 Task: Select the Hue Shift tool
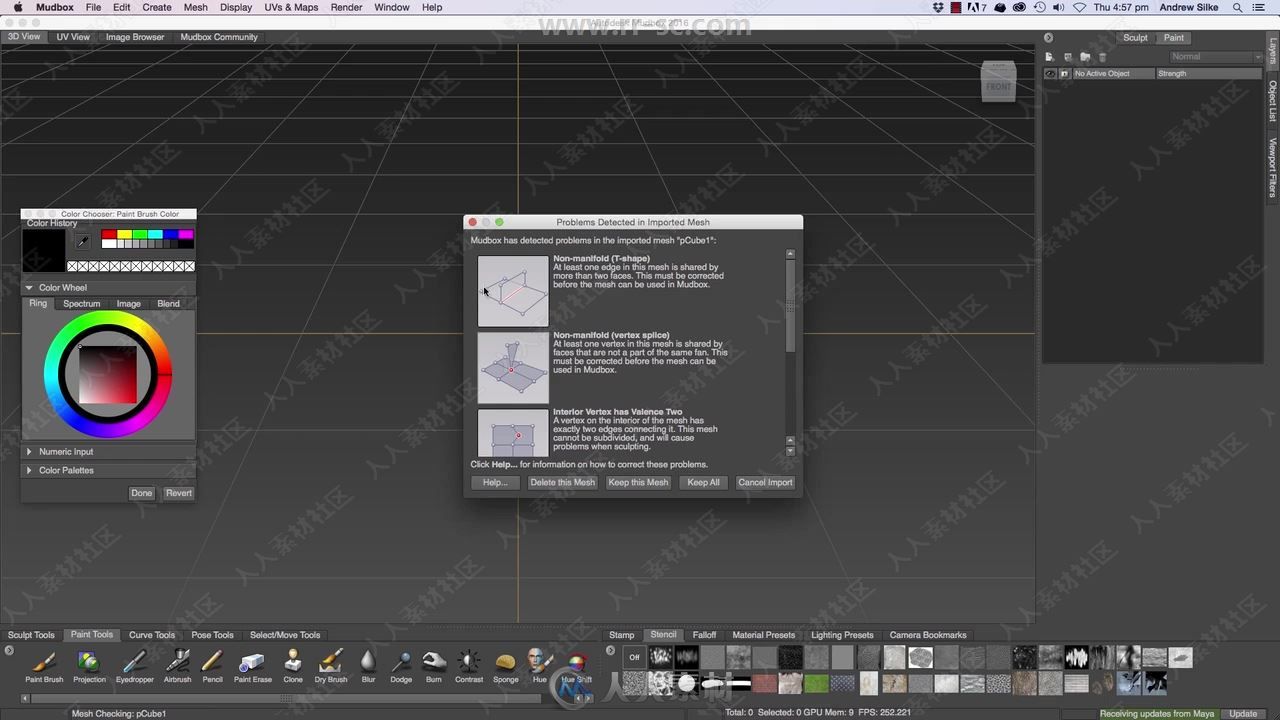(x=577, y=666)
